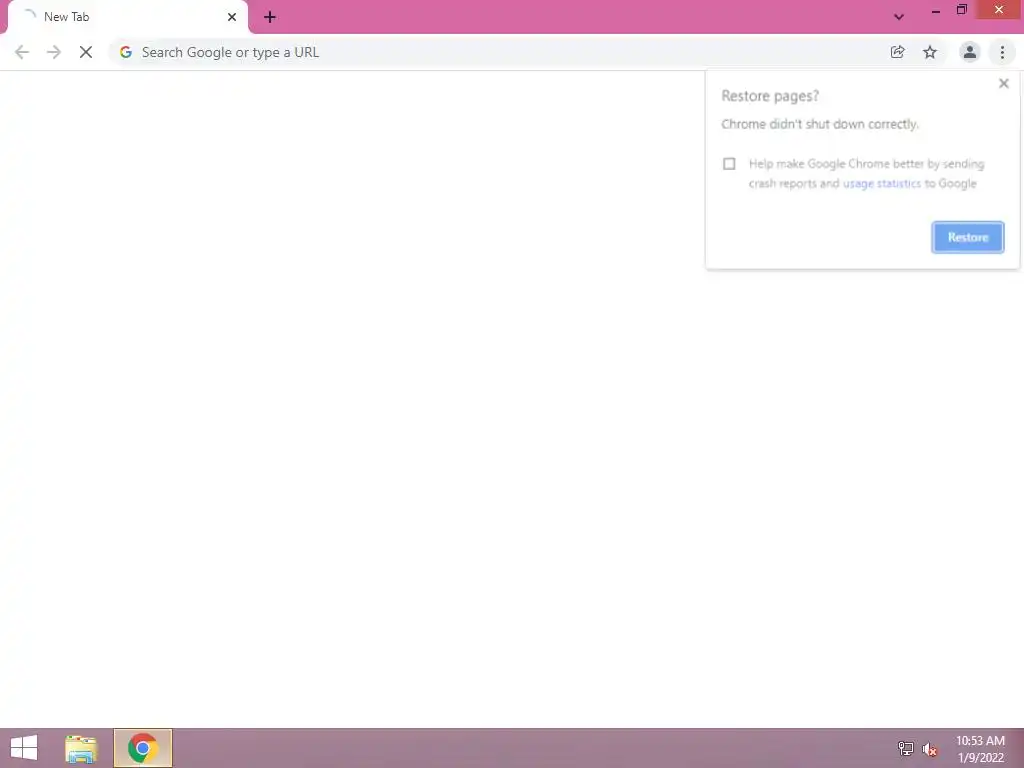The image size is (1024, 768).
Task: Click the browser forward arrow
Action: point(54,52)
